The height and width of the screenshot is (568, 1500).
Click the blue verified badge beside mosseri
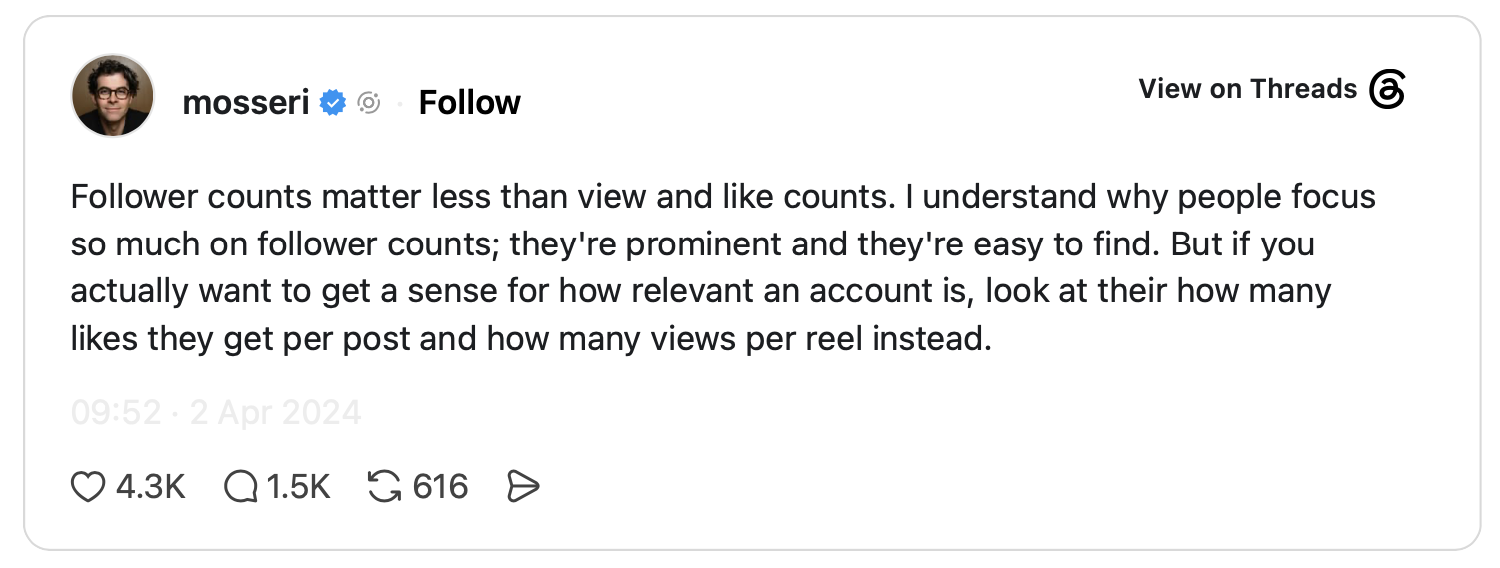[333, 102]
